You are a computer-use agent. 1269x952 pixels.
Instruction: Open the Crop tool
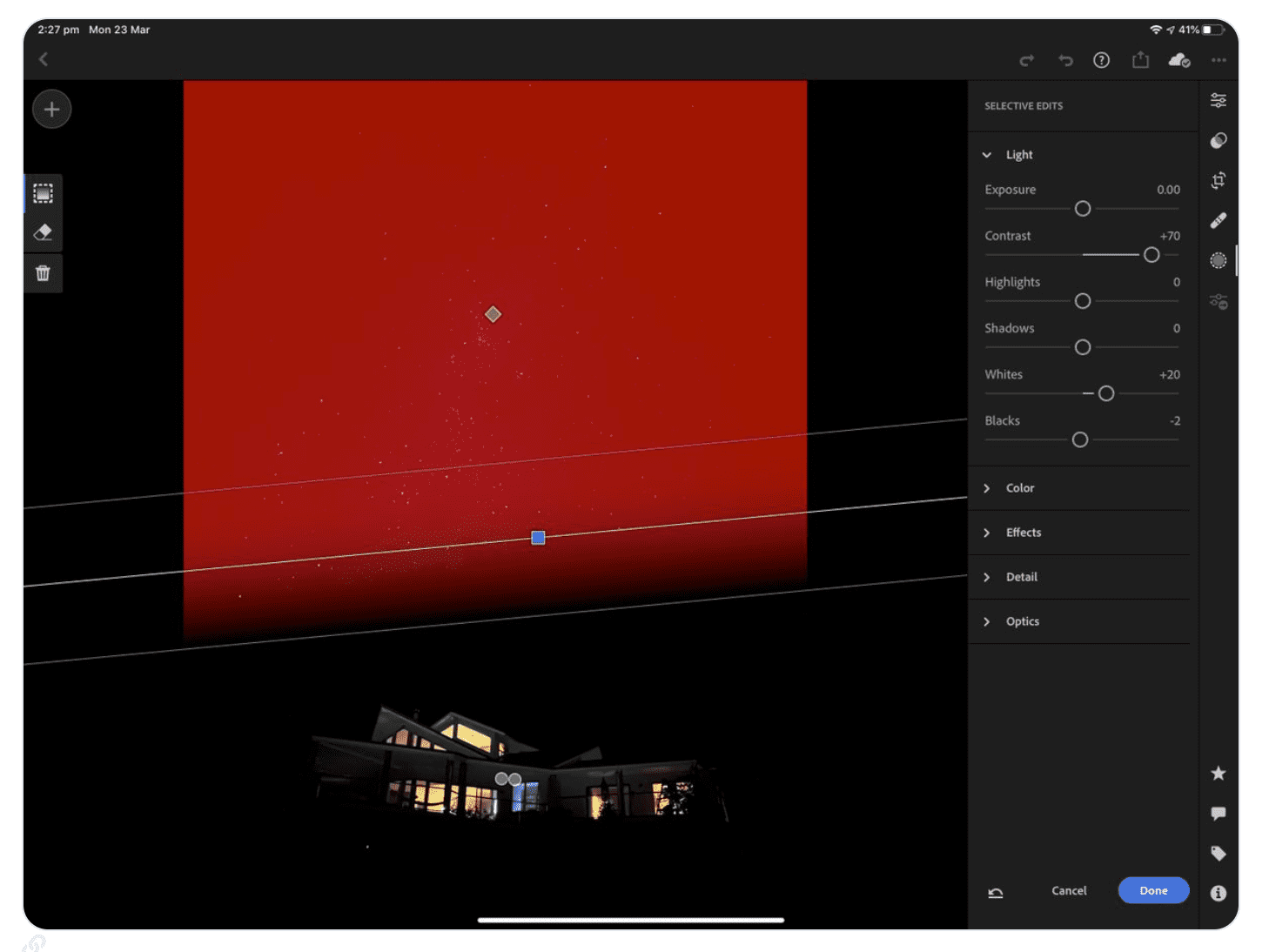pos(1219,181)
